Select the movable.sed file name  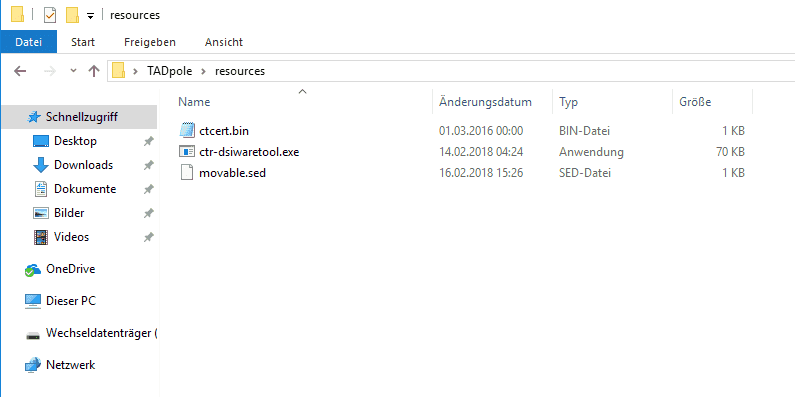(233, 173)
